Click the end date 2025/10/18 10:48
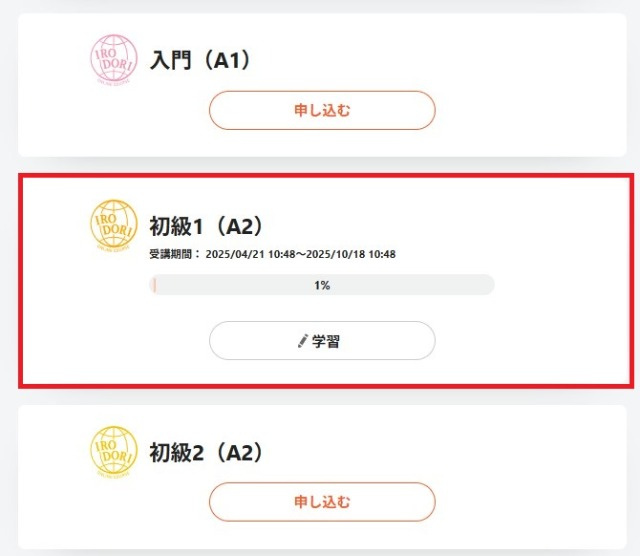Screen dimensions: 640x556 coord(351,254)
